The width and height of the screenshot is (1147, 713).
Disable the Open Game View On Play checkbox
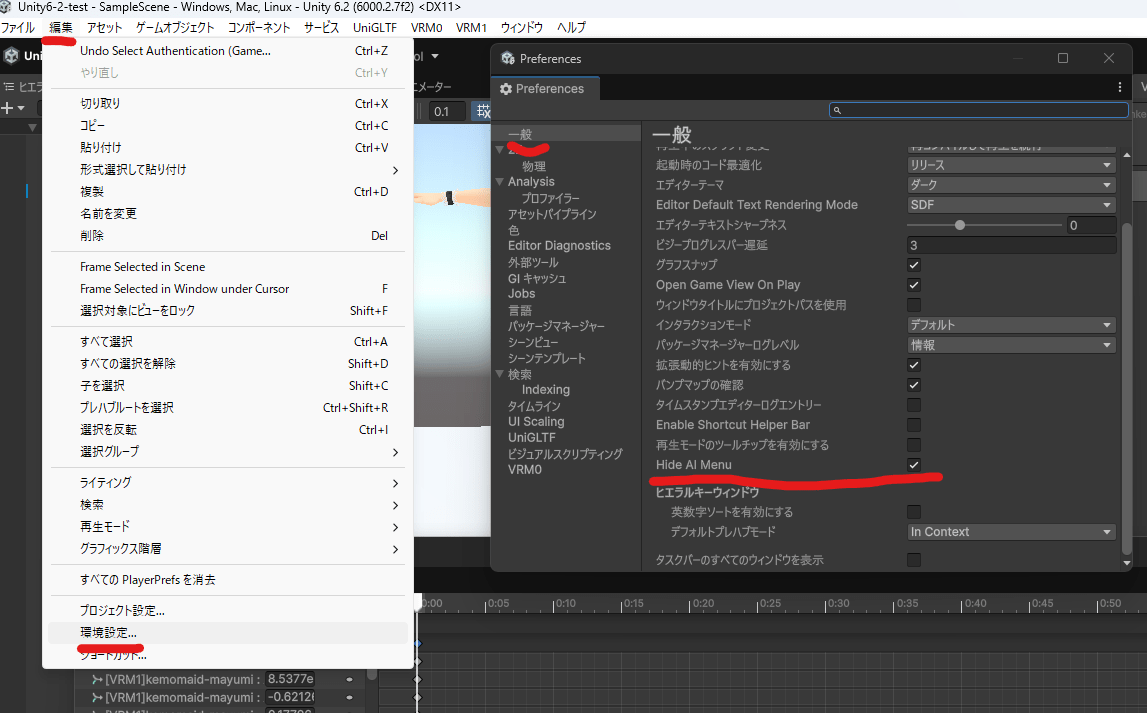click(913, 285)
